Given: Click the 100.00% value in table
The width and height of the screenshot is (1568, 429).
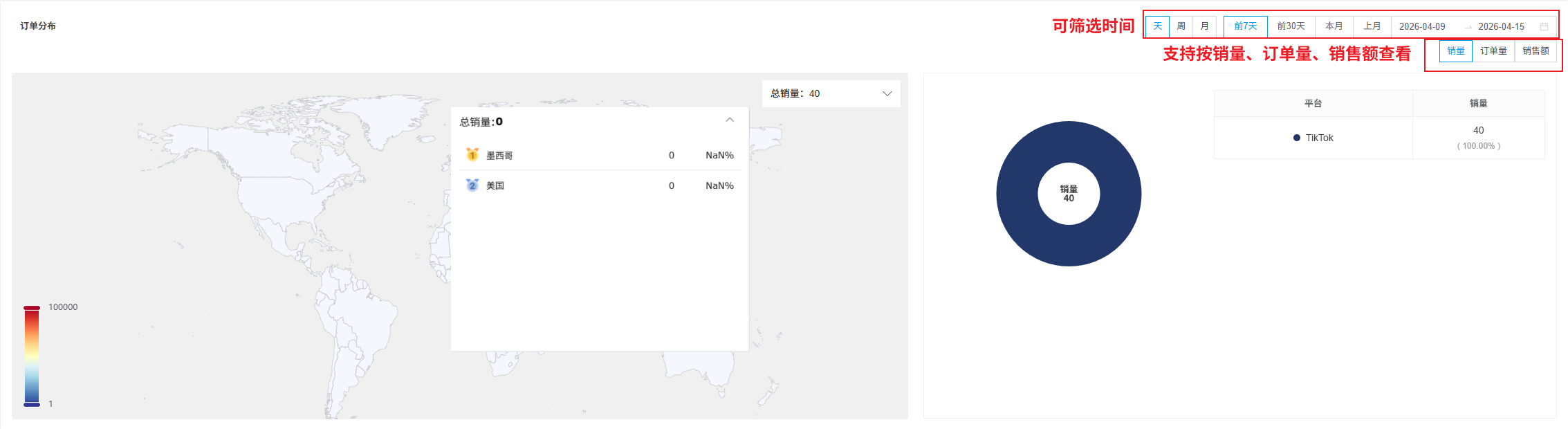Looking at the screenshot, I should [1479, 146].
